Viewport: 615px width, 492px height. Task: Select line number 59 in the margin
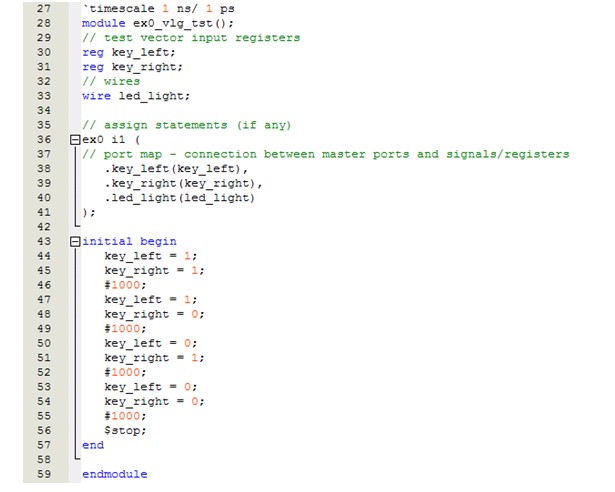pos(42,474)
